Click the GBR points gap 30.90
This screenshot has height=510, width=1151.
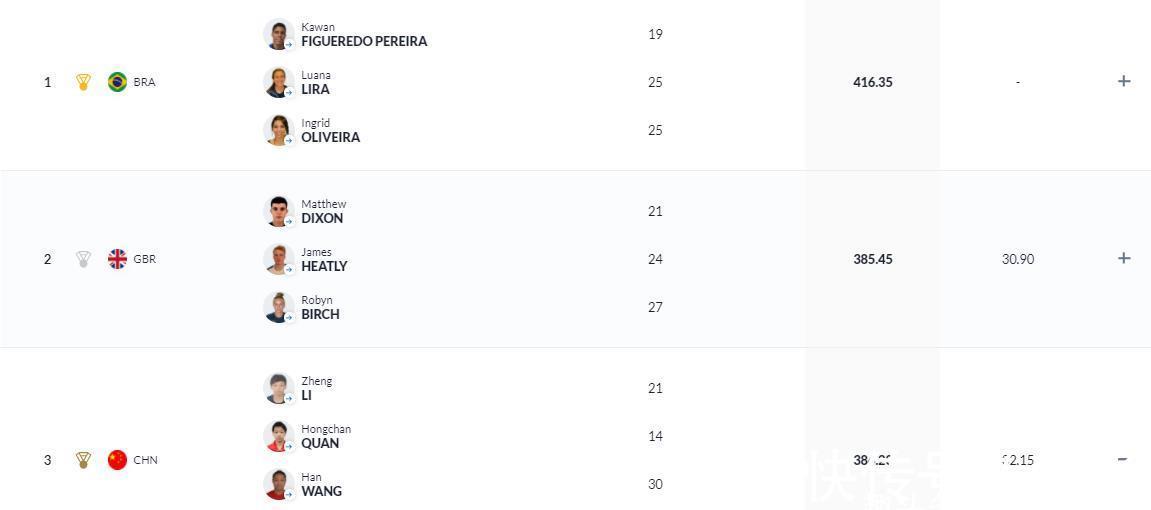click(x=1018, y=259)
